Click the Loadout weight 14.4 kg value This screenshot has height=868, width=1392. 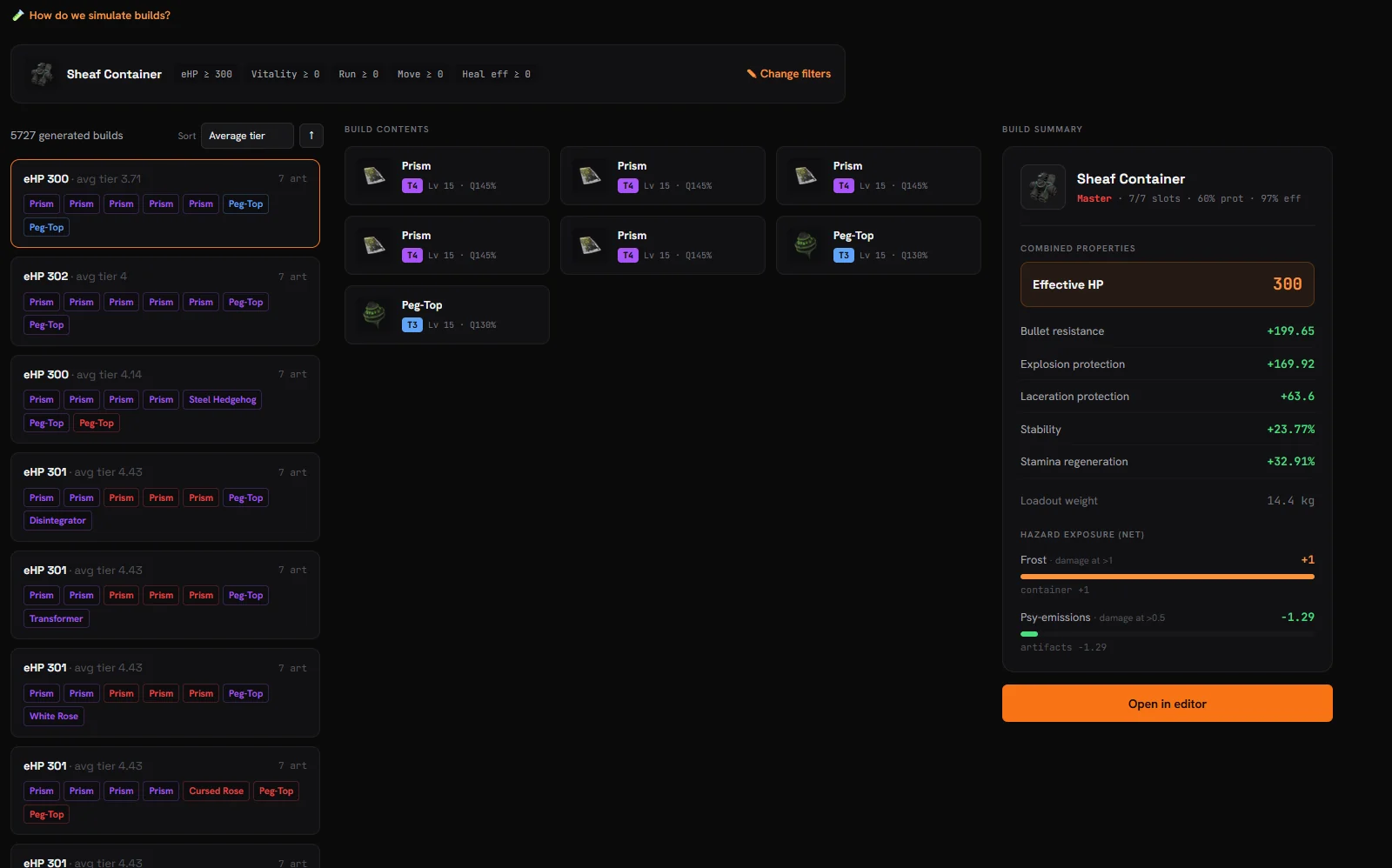(x=1290, y=501)
